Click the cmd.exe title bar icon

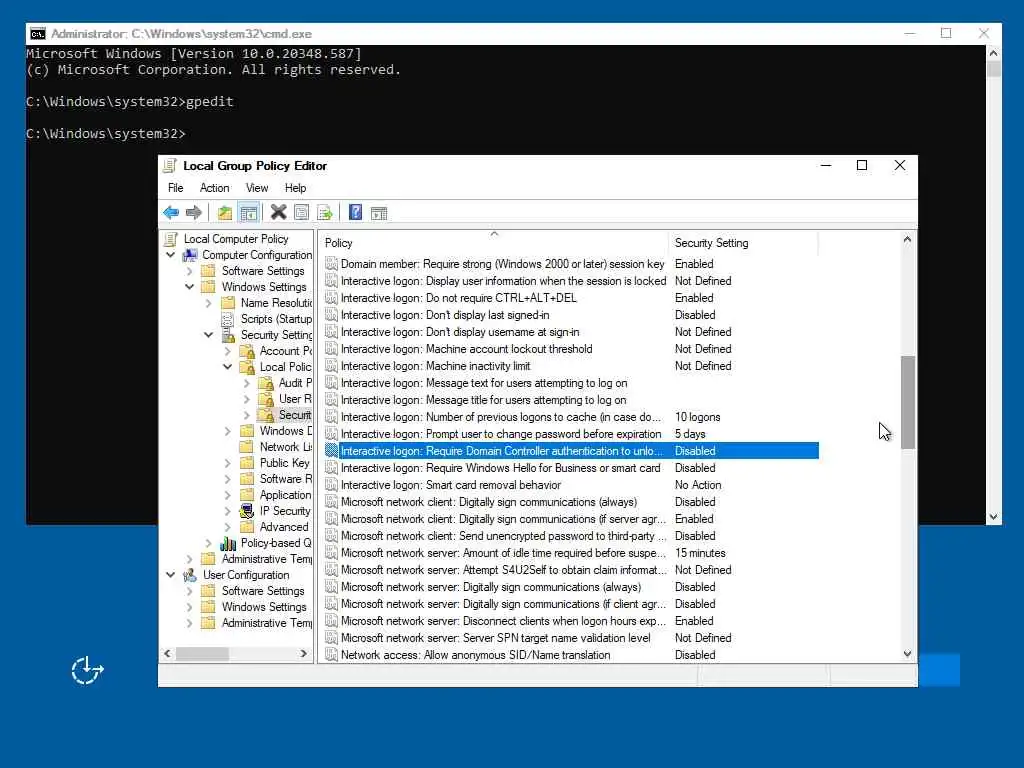pyautogui.click(x=38, y=34)
